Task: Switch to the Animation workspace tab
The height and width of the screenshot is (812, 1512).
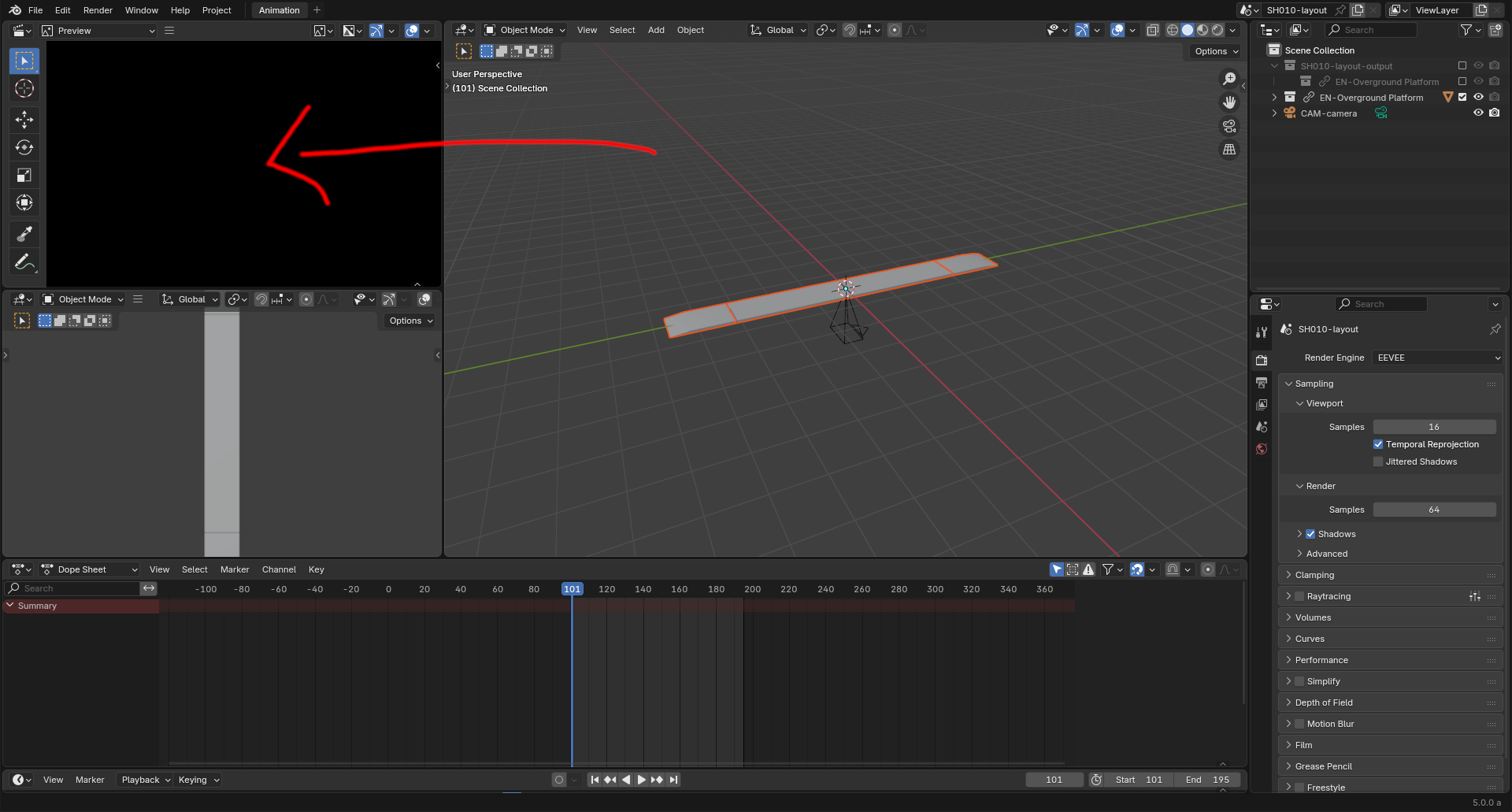Action: [x=279, y=10]
